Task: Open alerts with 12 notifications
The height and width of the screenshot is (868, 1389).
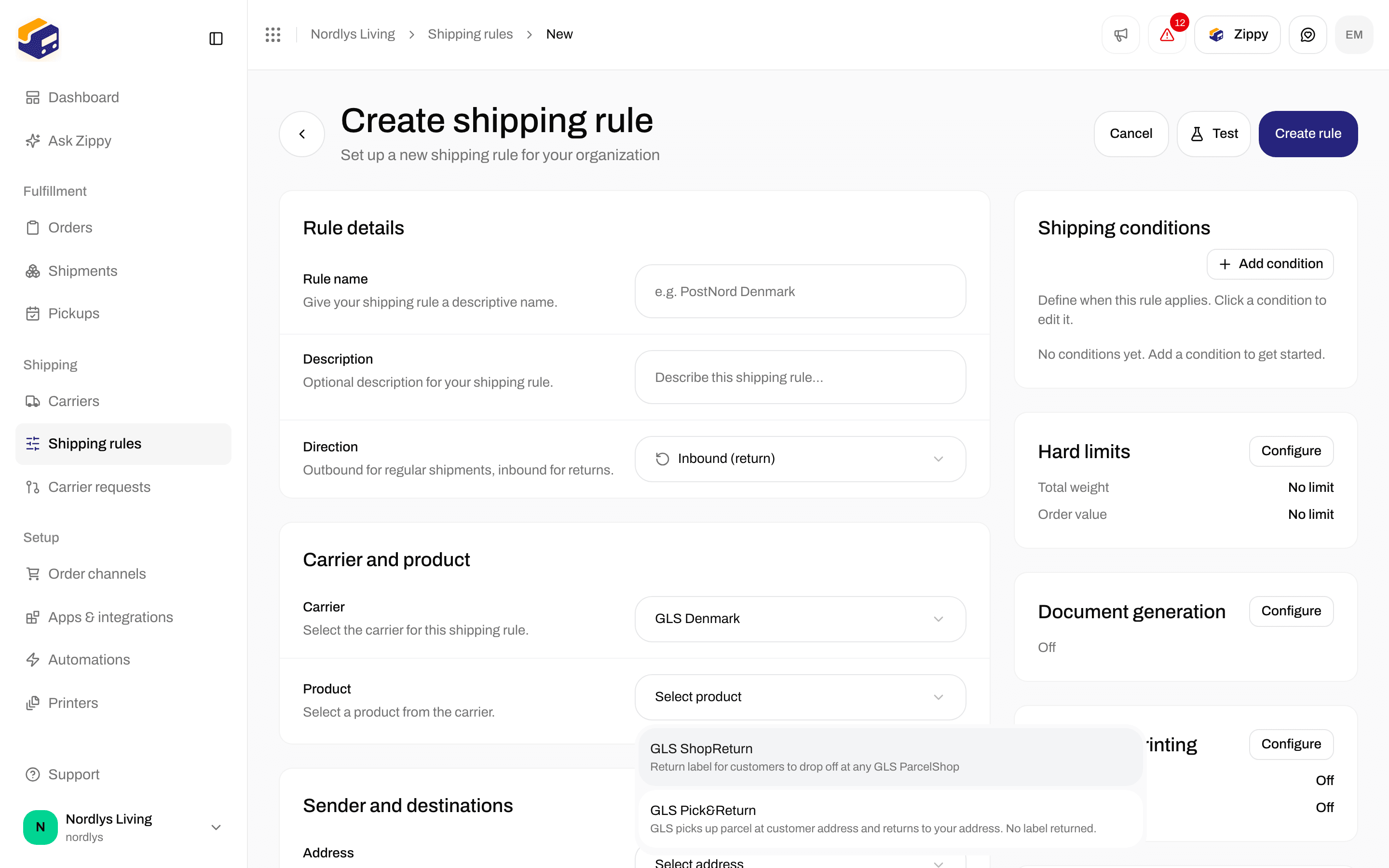Action: [1167, 35]
